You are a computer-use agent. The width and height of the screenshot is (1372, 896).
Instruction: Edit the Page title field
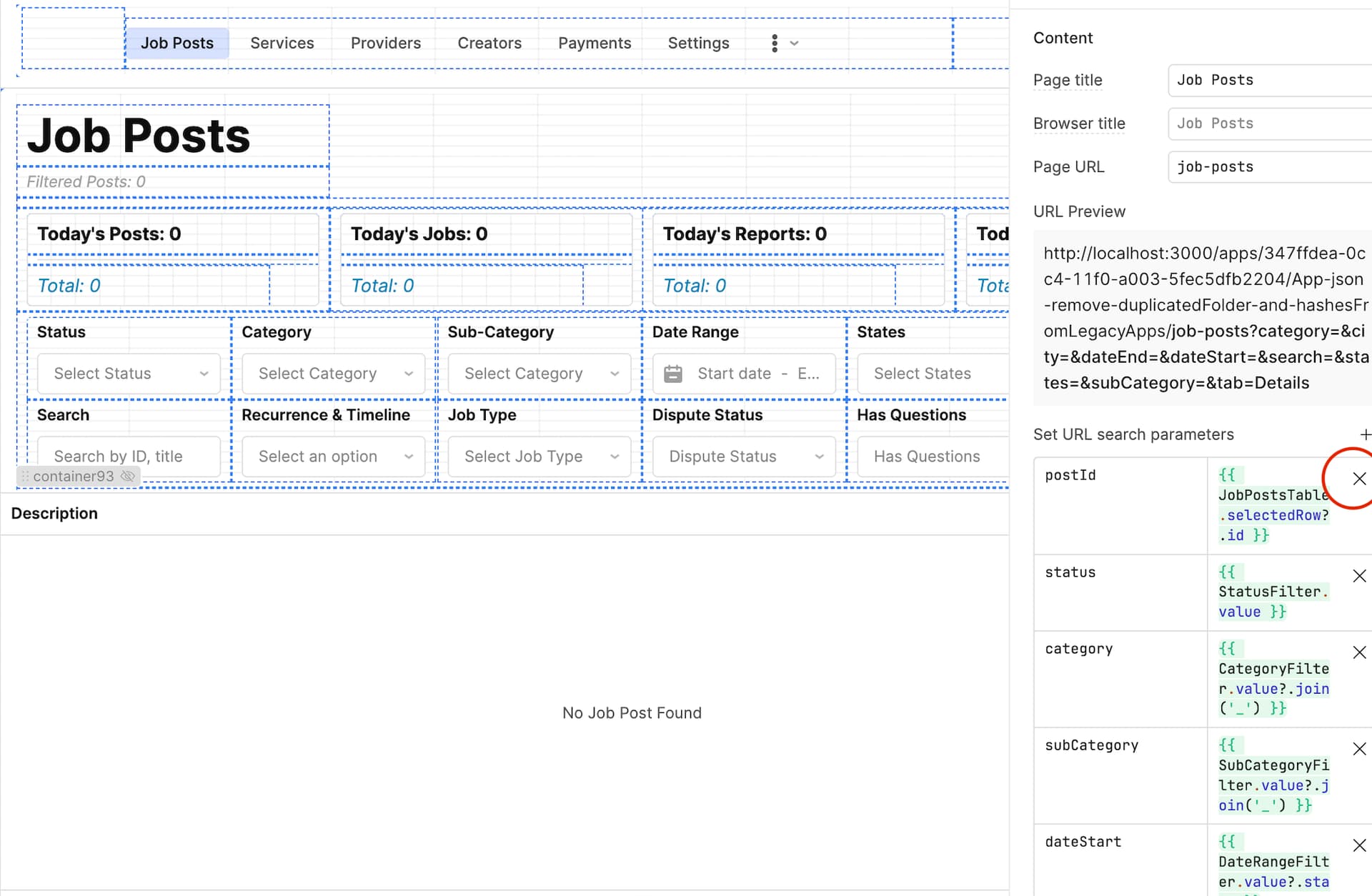click(x=1268, y=80)
